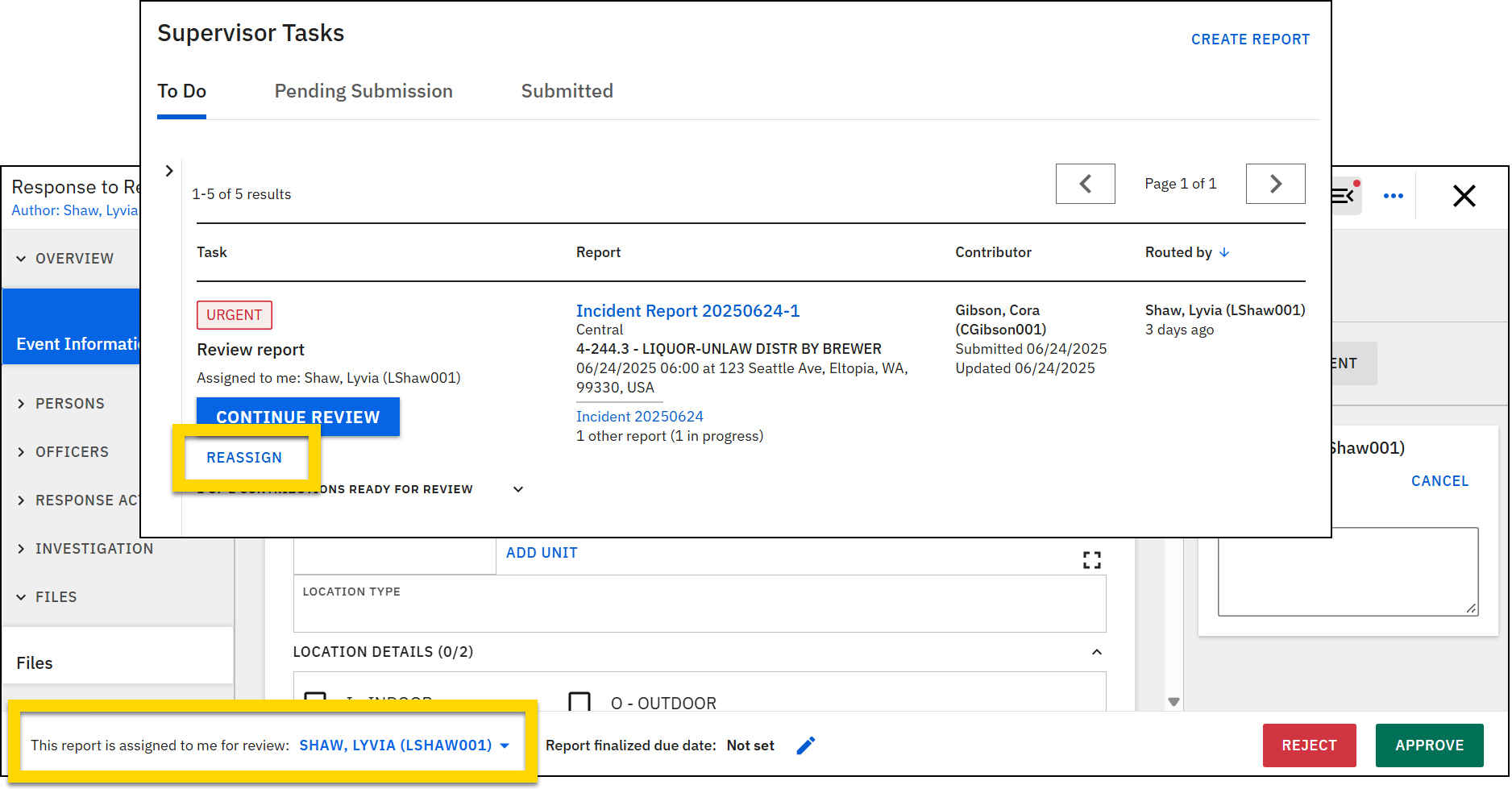Switch to the Pending Submission tab
Image resolution: width=1512 pixels, height=789 pixels.
[363, 91]
